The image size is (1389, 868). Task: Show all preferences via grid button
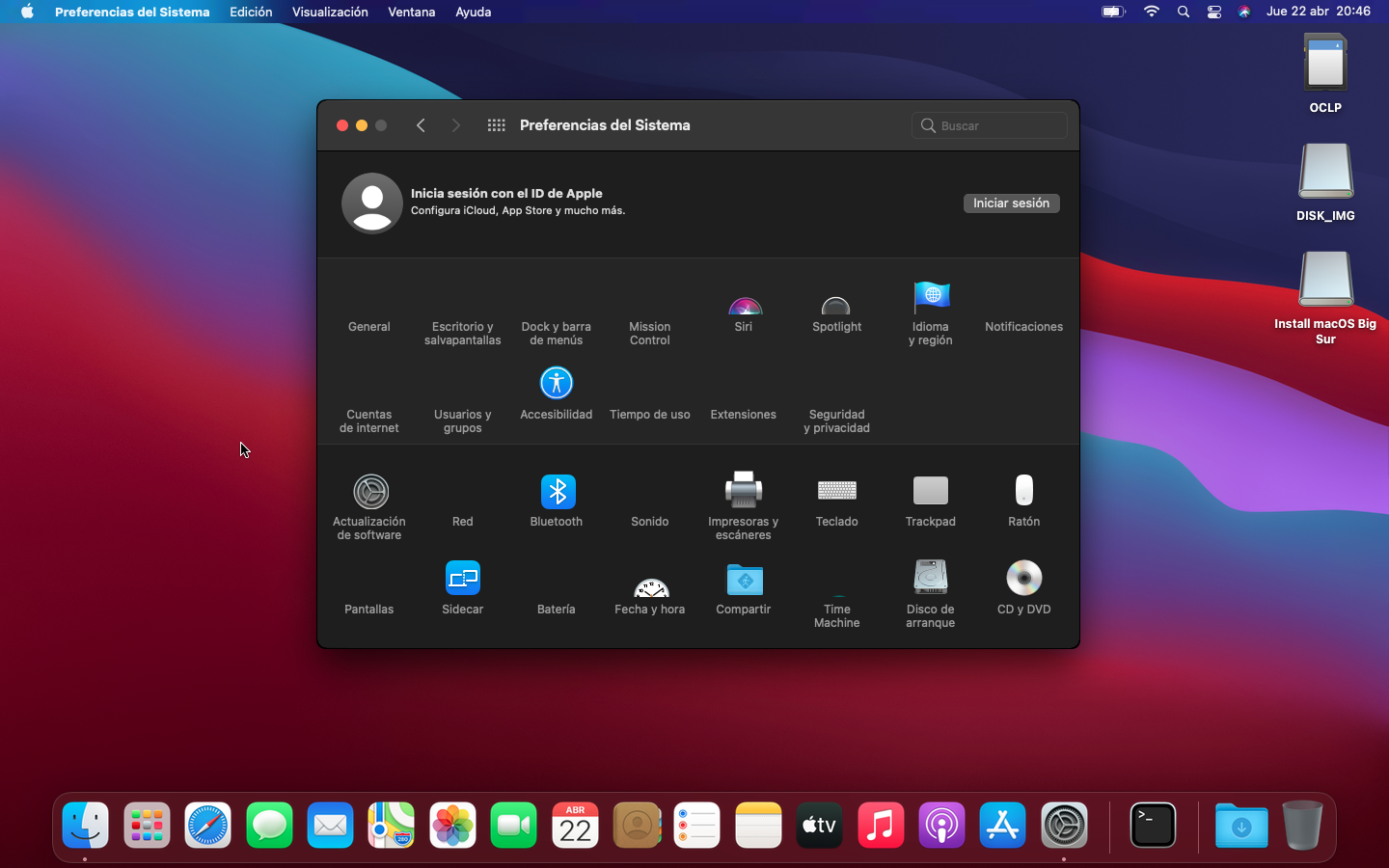[x=496, y=125]
